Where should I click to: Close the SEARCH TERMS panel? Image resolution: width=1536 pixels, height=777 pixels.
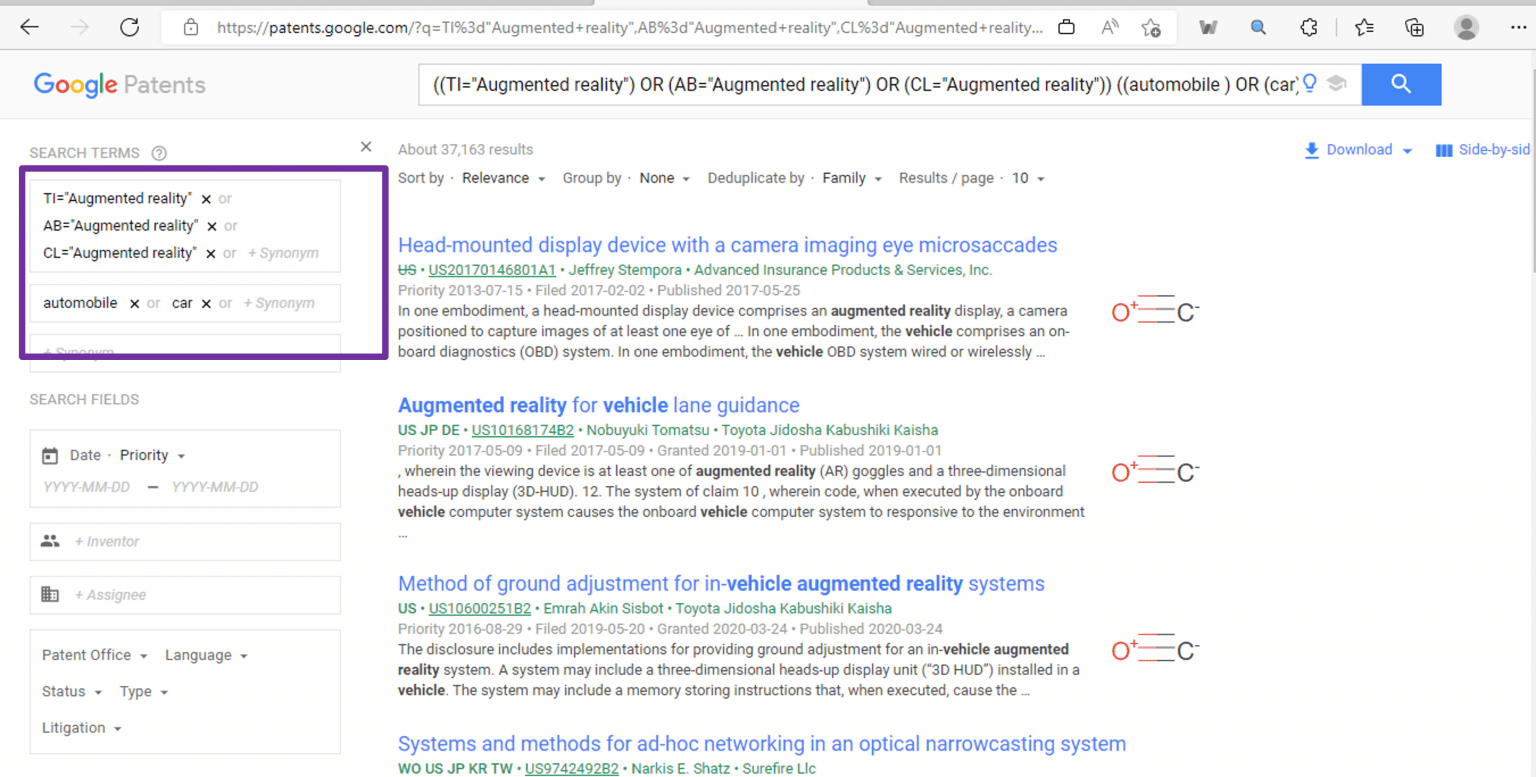366,146
